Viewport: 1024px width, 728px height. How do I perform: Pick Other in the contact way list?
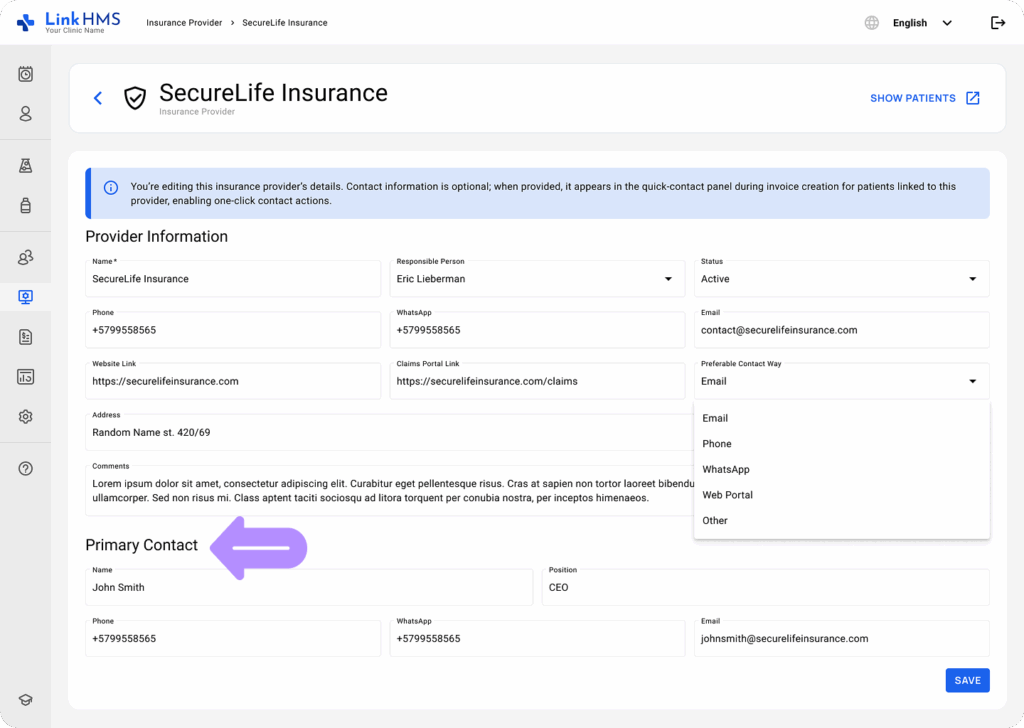click(x=715, y=521)
